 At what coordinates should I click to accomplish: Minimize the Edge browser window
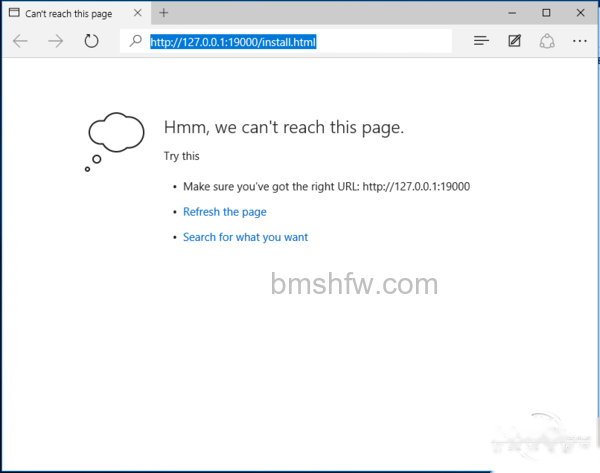click(512, 13)
